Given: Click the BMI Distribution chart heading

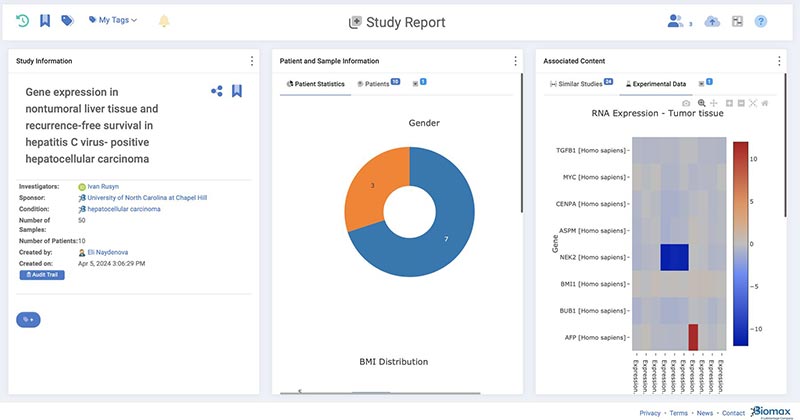Looking at the screenshot, I should click(x=393, y=362).
